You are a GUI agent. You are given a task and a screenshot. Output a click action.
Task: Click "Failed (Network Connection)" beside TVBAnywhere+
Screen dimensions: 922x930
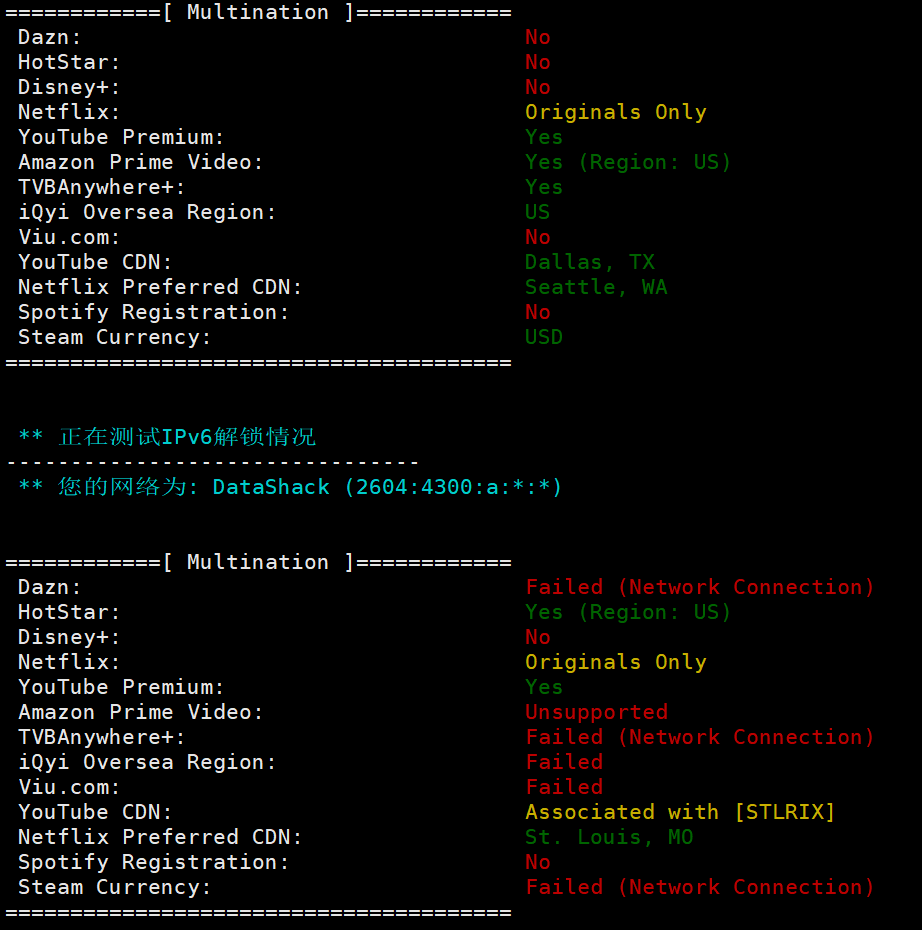[x=700, y=737]
